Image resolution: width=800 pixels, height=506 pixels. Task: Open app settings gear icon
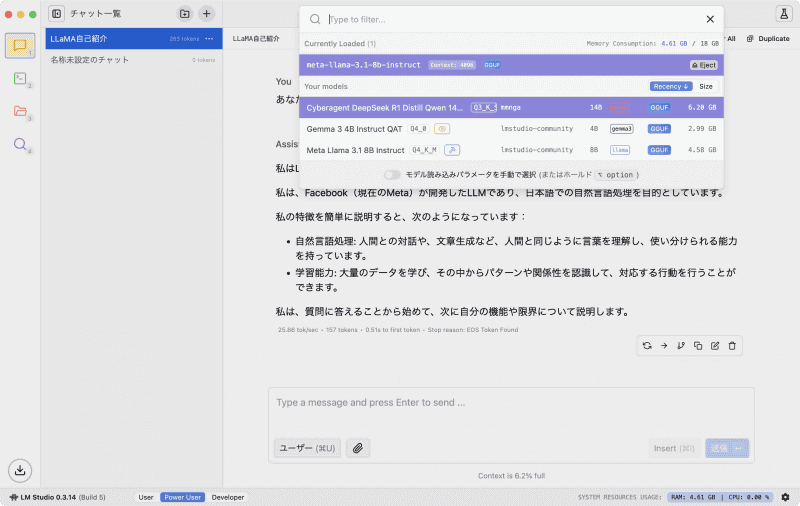tap(785, 497)
